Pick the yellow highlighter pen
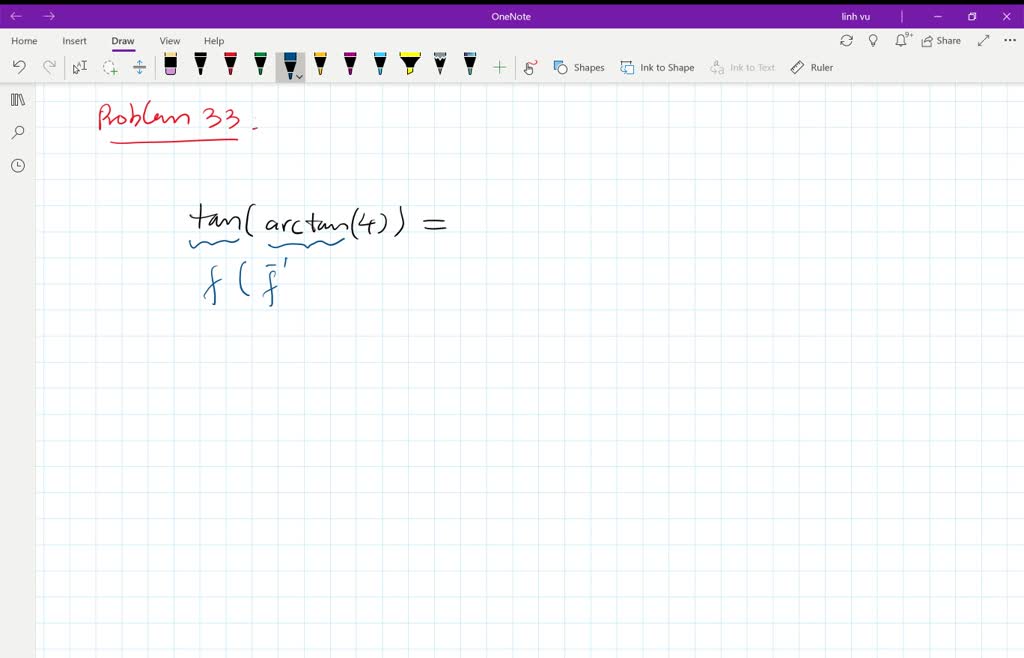This screenshot has height=658, width=1024. (410, 66)
